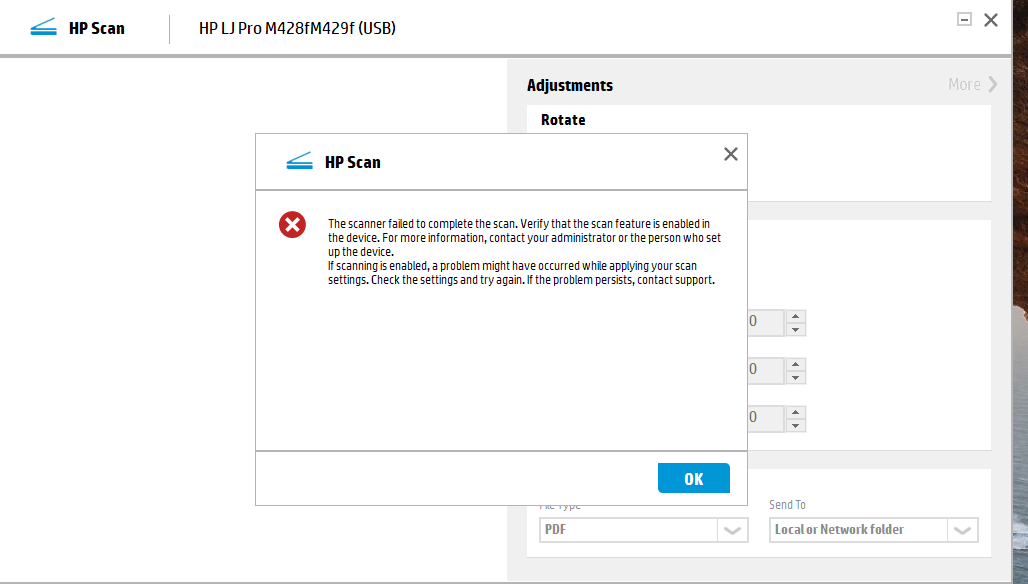Image resolution: width=1028 pixels, height=584 pixels.
Task: Increase the second adjustment value spinner
Action: [795, 364]
